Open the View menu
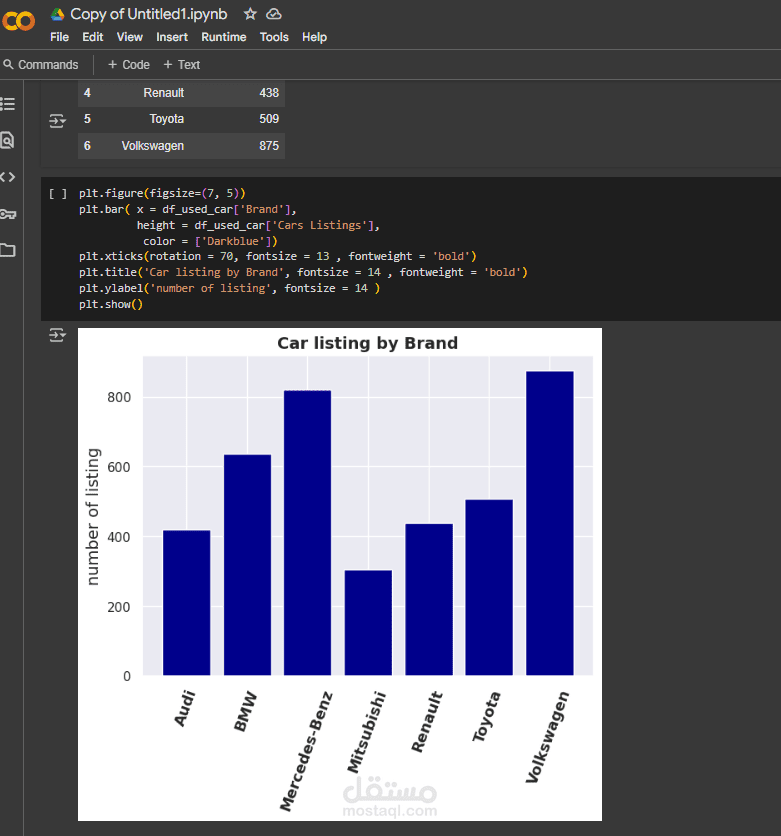 tap(130, 37)
